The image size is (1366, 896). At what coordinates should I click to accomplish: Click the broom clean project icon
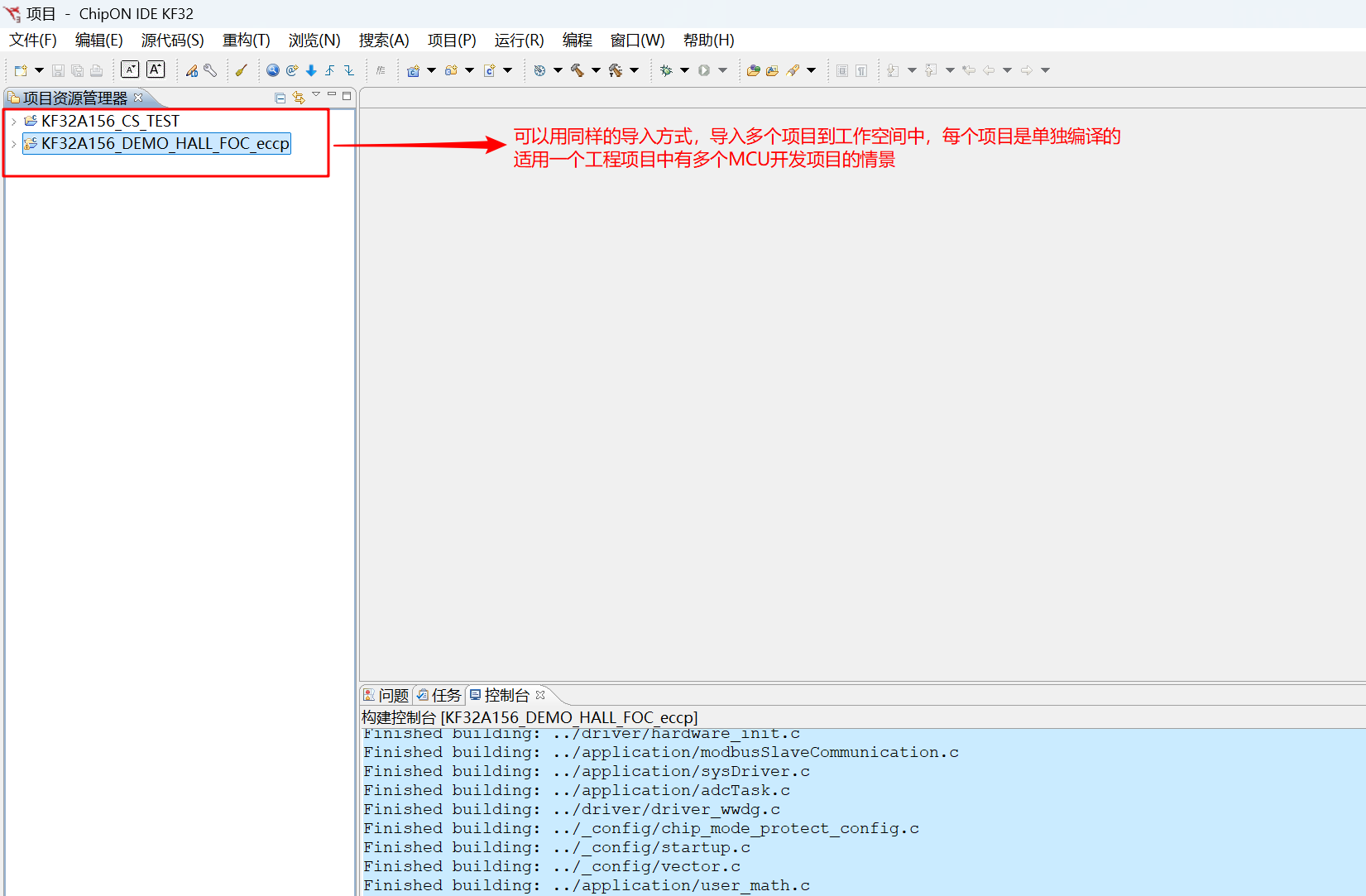[241, 70]
